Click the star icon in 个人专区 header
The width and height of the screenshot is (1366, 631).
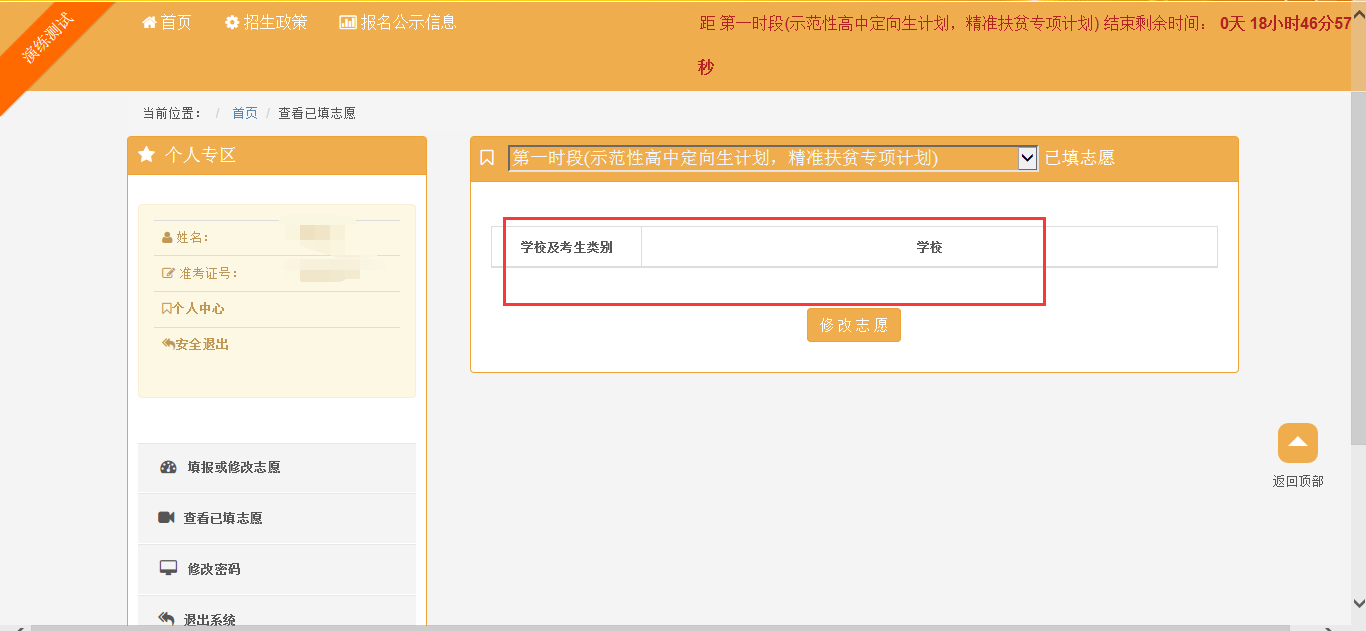[147, 155]
